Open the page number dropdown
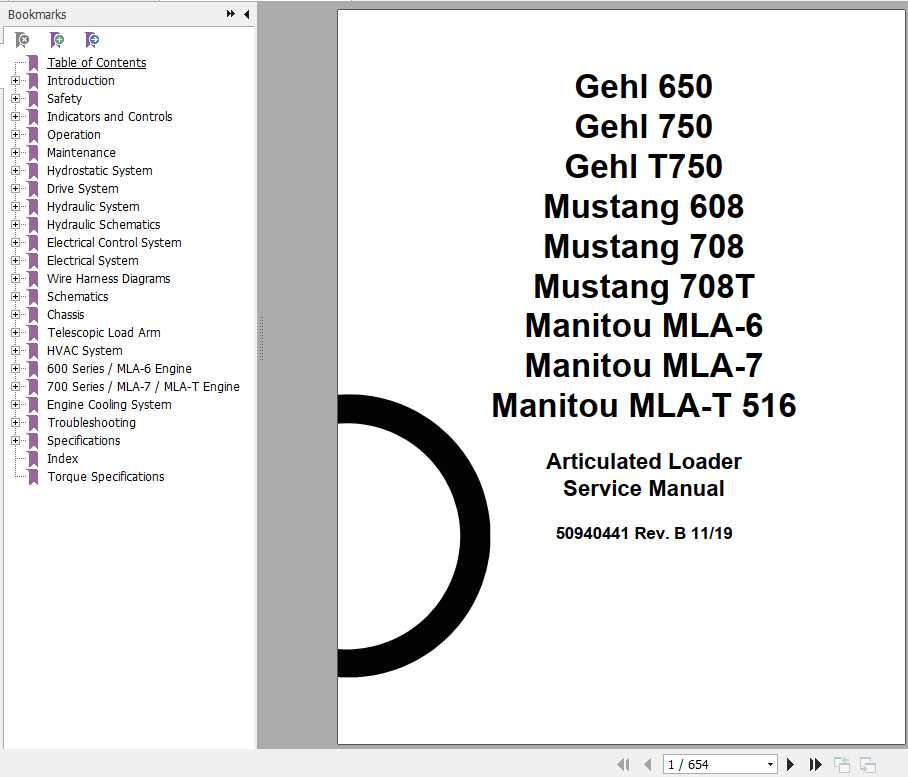The image size is (908, 777). [770, 764]
